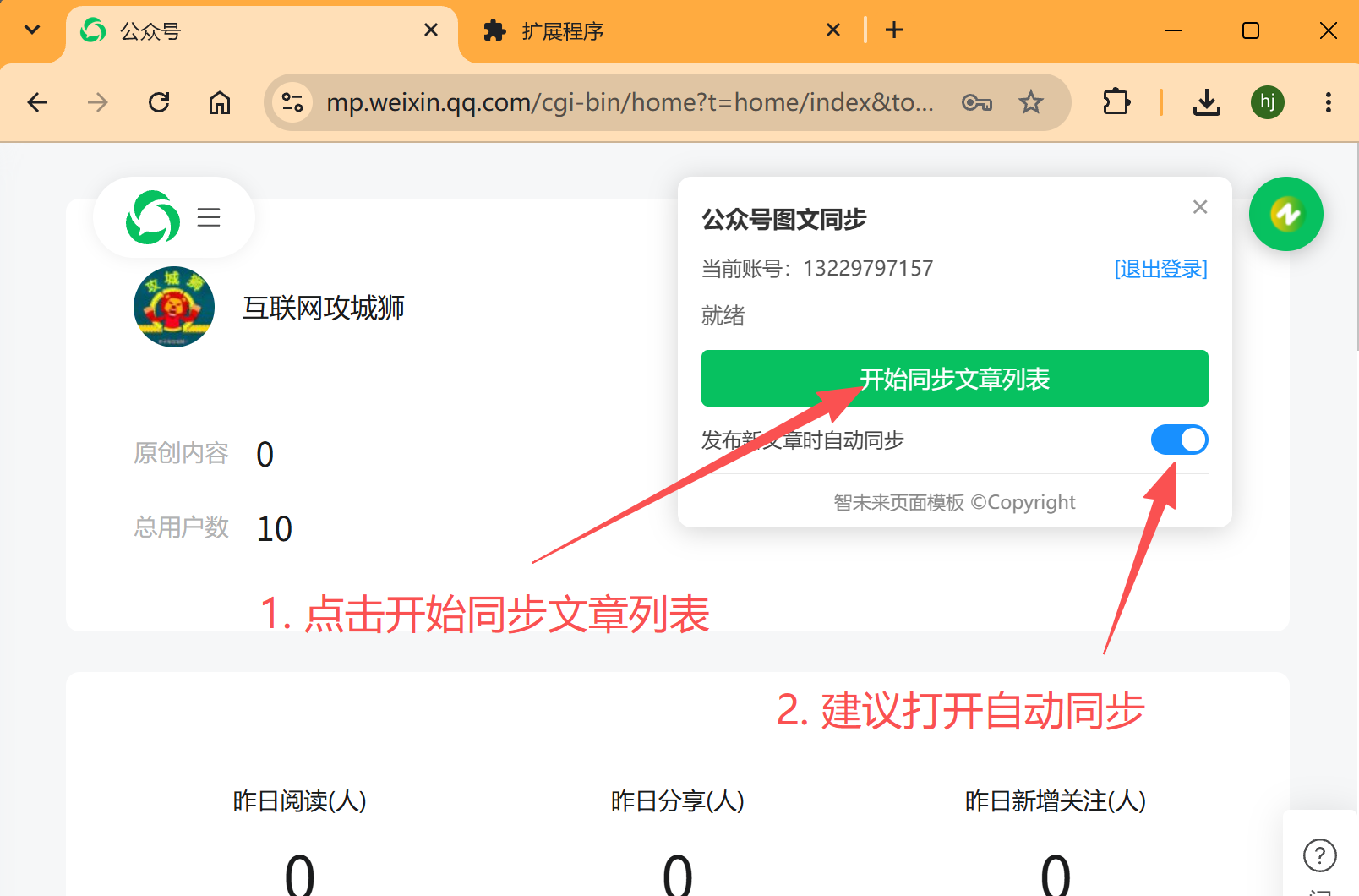
Task: Click the 原创内容 label
Action: click(182, 453)
